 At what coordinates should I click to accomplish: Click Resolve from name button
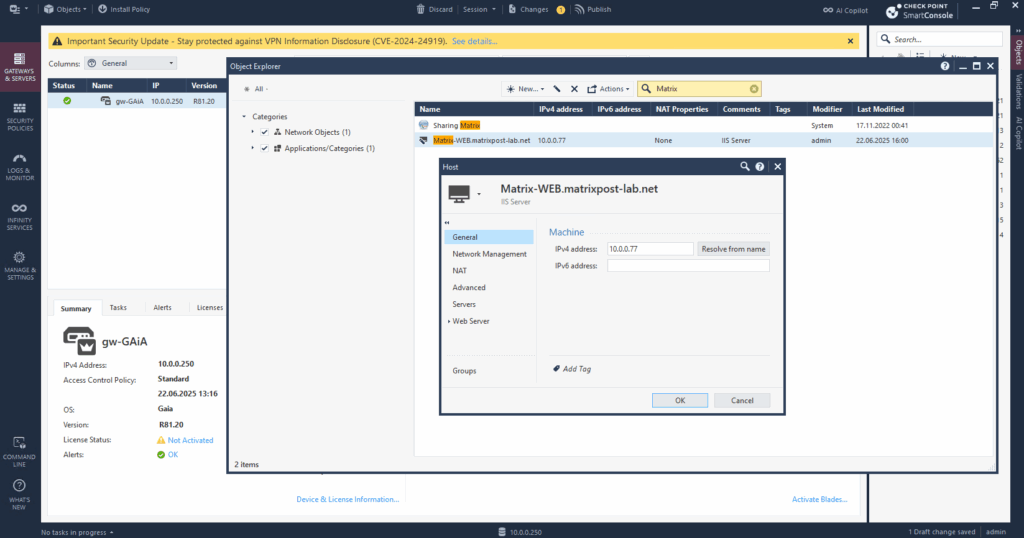click(x=733, y=249)
